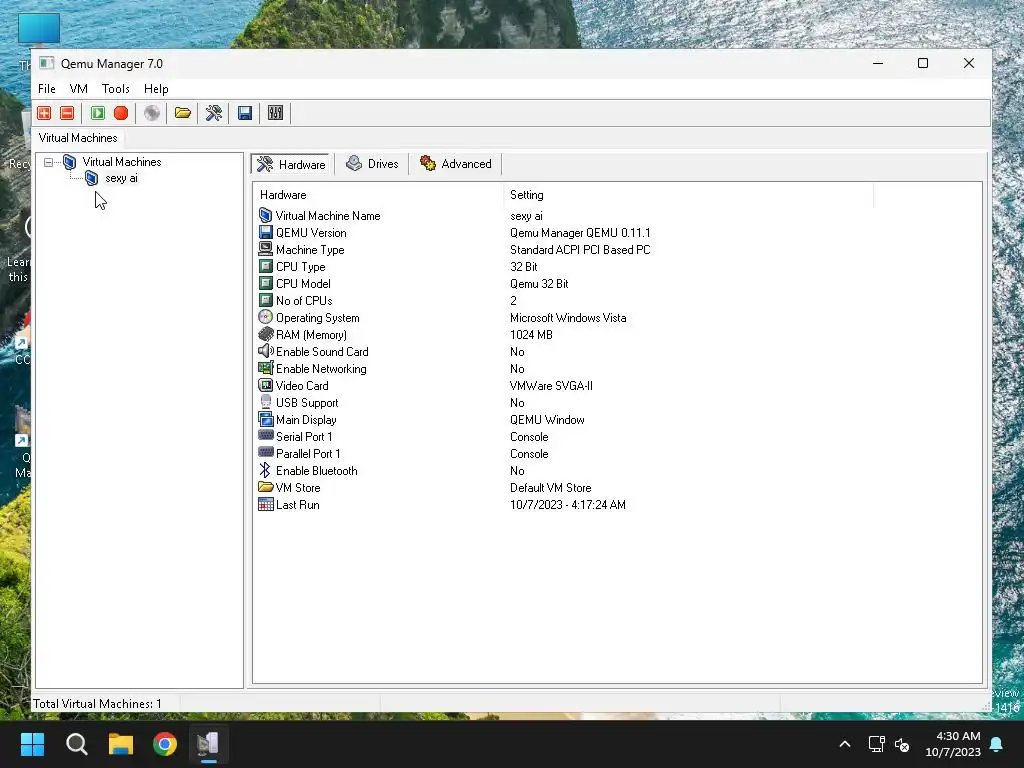Open the Windows Start menu
The height and width of the screenshot is (768, 1024).
(x=32, y=744)
